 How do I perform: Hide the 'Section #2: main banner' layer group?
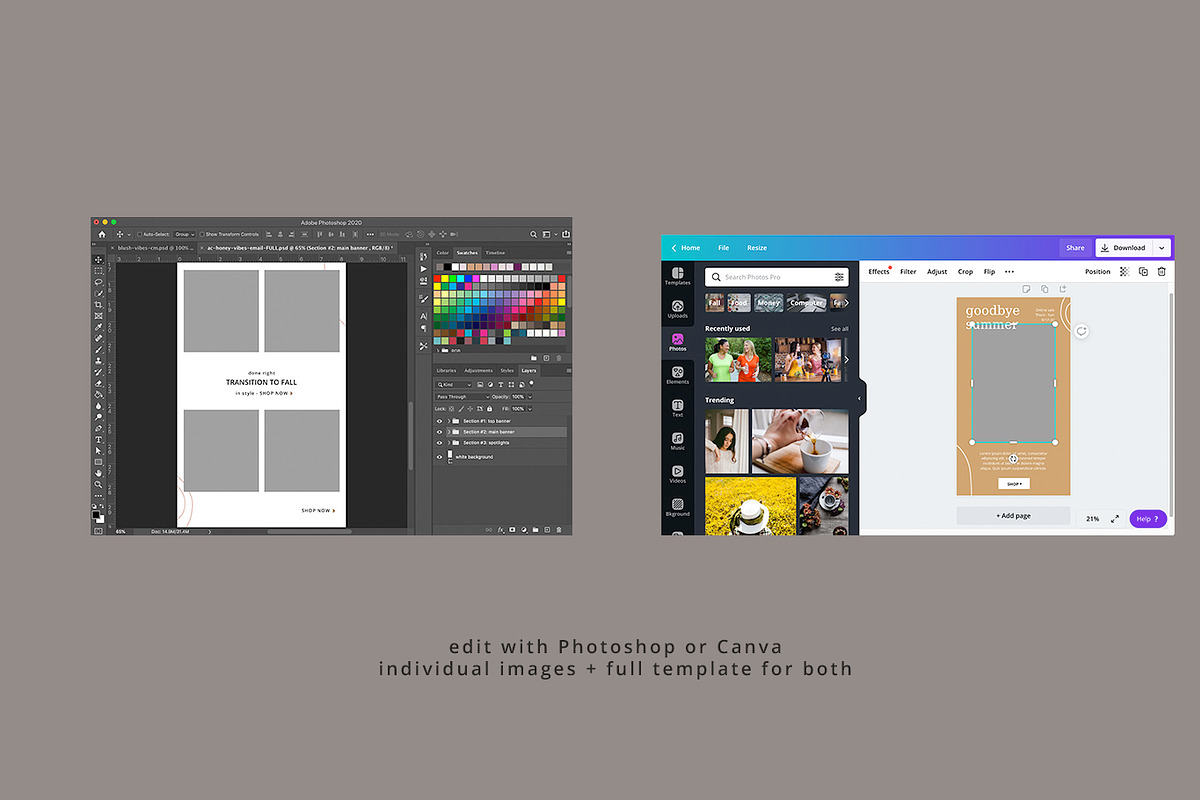(x=439, y=432)
